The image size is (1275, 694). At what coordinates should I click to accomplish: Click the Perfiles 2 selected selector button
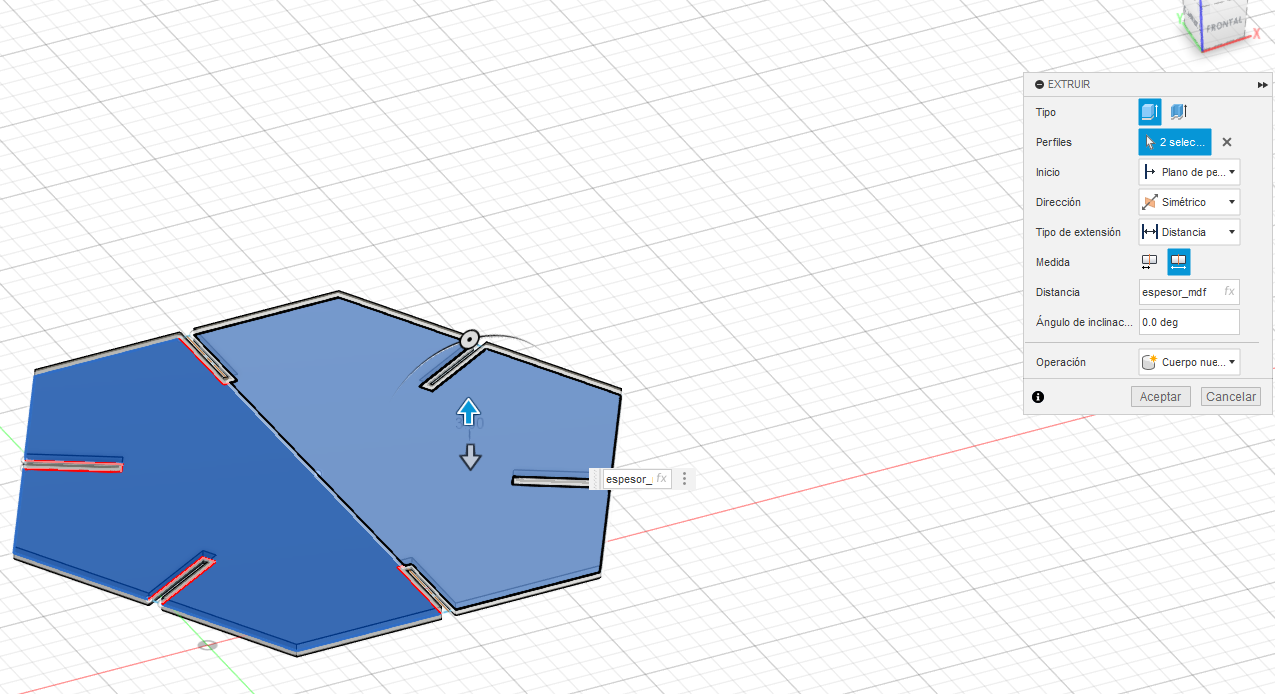[x=1175, y=142]
